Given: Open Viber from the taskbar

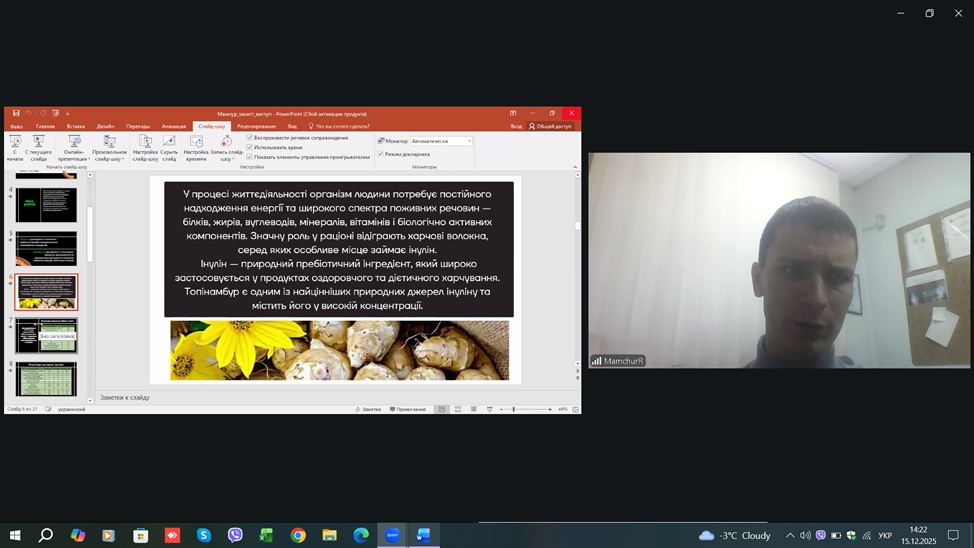Looking at the screenshot, I should tap(235, 535).
